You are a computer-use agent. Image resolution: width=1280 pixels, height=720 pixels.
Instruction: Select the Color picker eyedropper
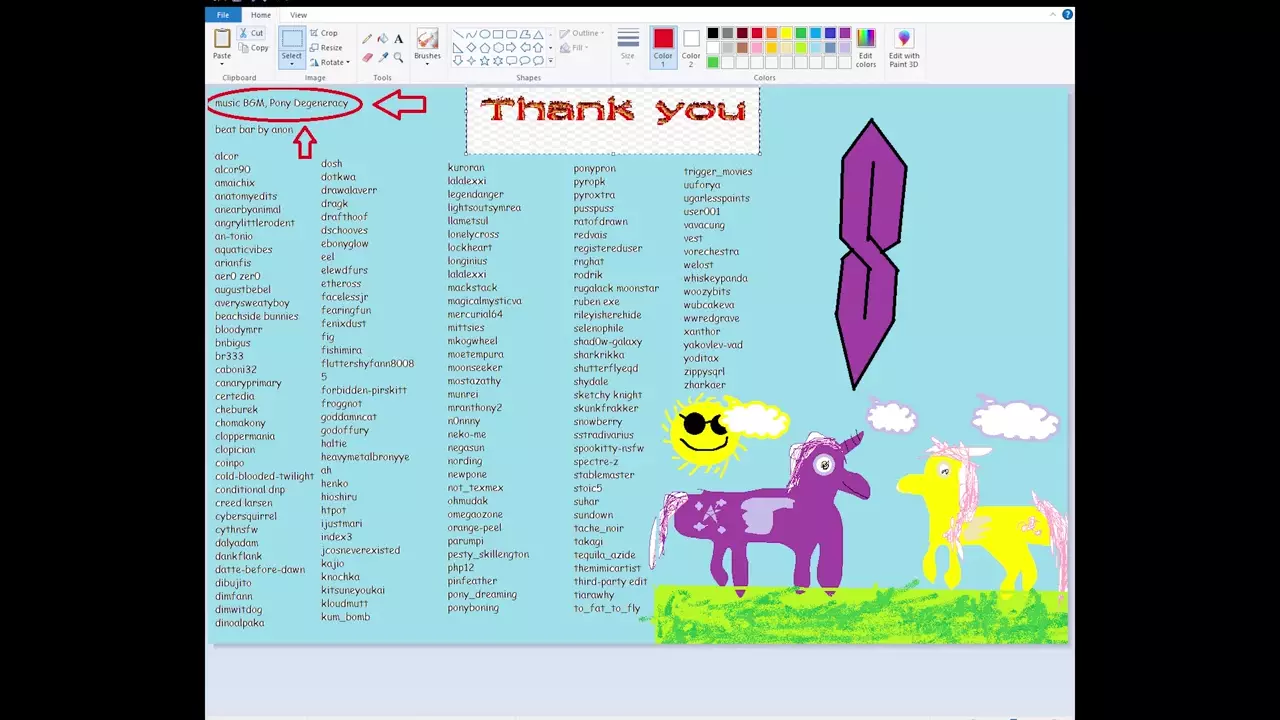click(x=382, y=57)
